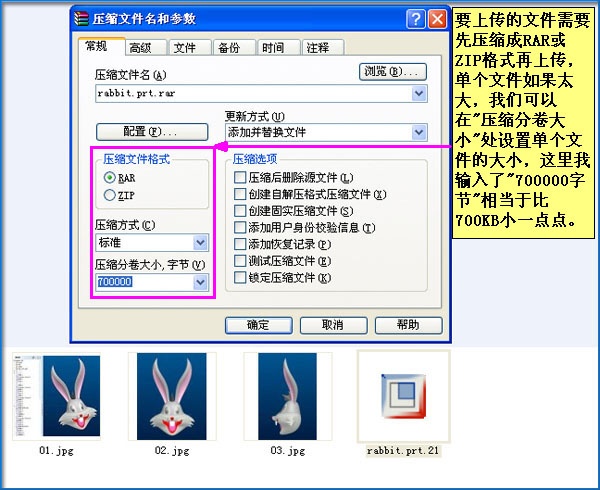Click the 帮助 button
The height and width of the screenshot is (490, 600).
(x=408, y=325)
